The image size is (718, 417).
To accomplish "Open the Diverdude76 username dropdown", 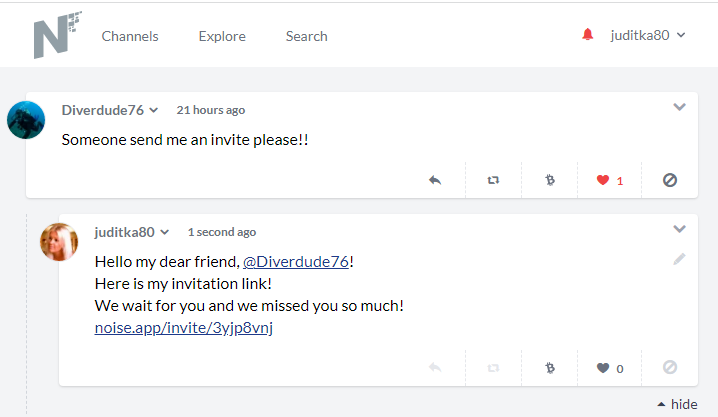I will point(110,110).
